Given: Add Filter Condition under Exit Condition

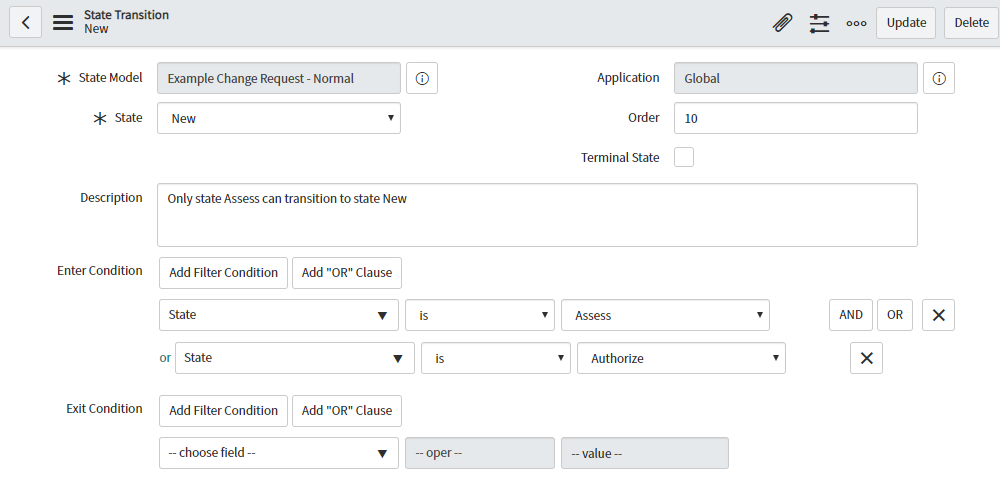Looking at the screenshot, I should (223, 411).
